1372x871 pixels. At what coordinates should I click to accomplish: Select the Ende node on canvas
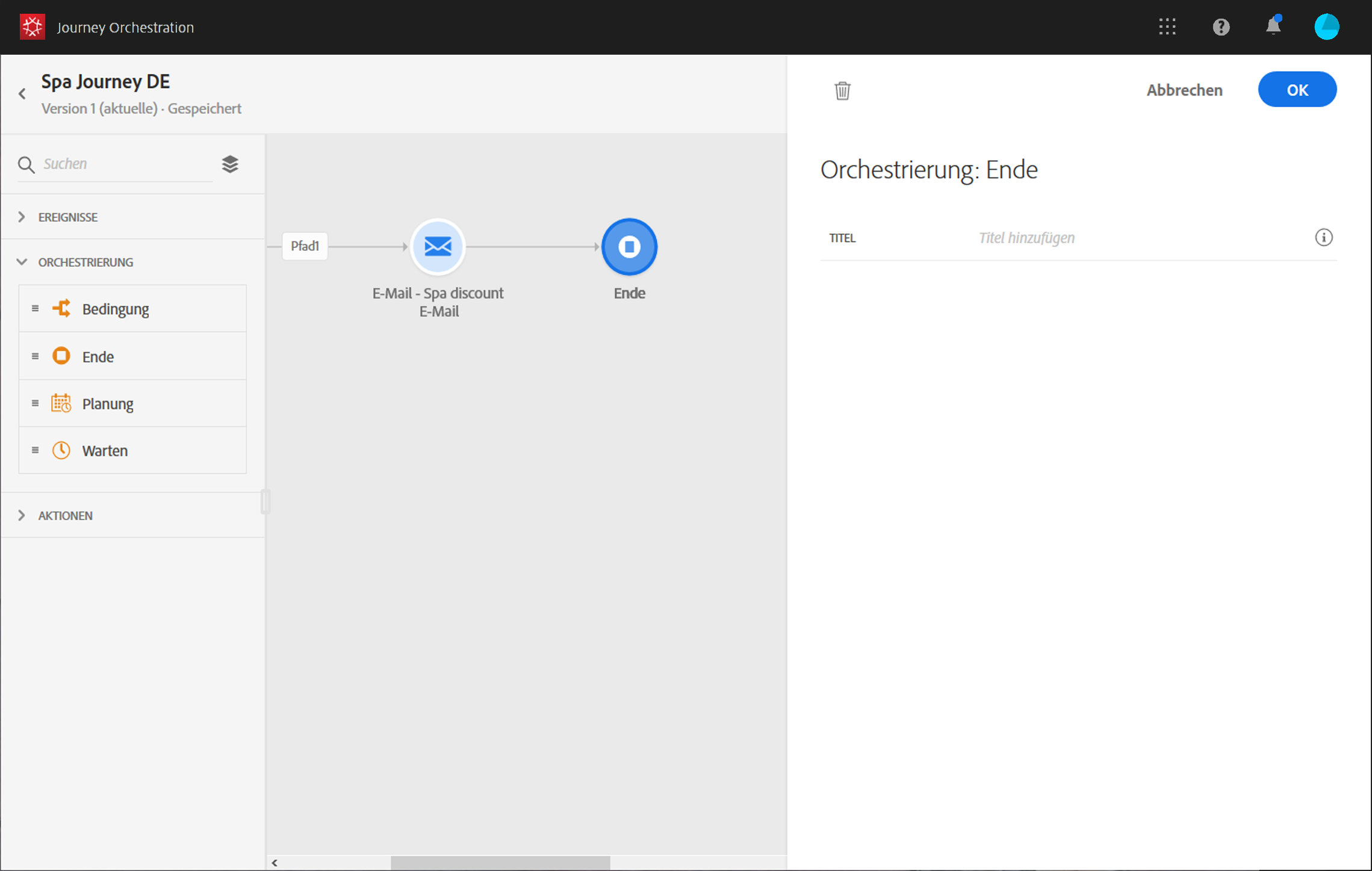[x=629, y=247]
